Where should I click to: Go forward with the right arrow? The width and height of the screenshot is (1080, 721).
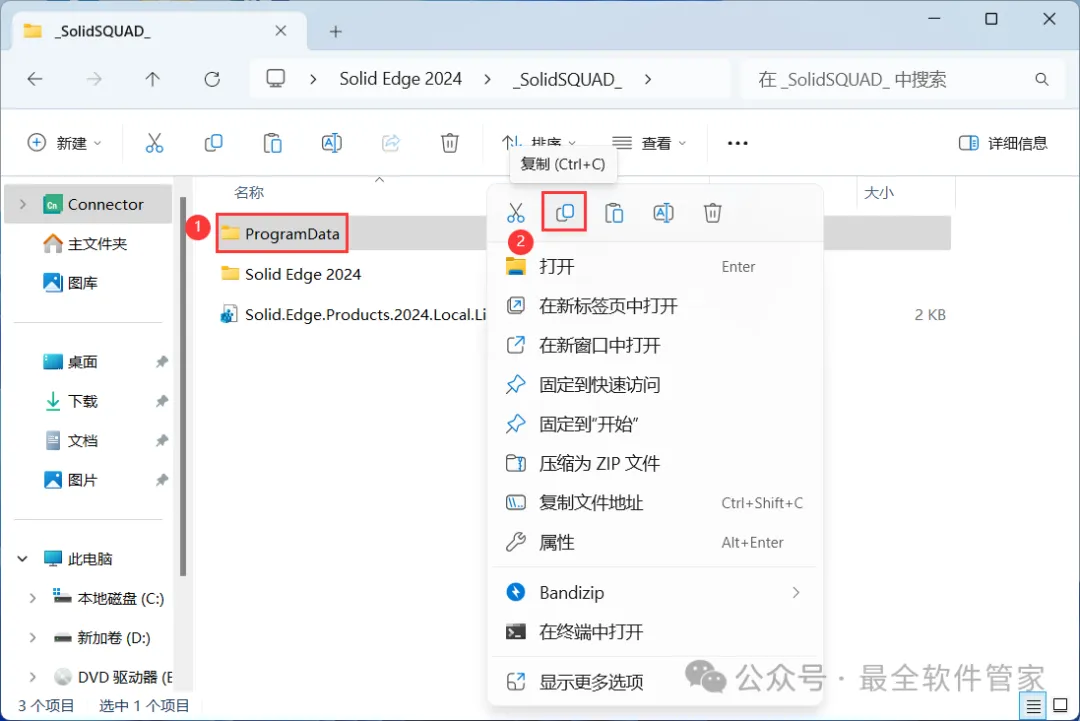point(94,79)
